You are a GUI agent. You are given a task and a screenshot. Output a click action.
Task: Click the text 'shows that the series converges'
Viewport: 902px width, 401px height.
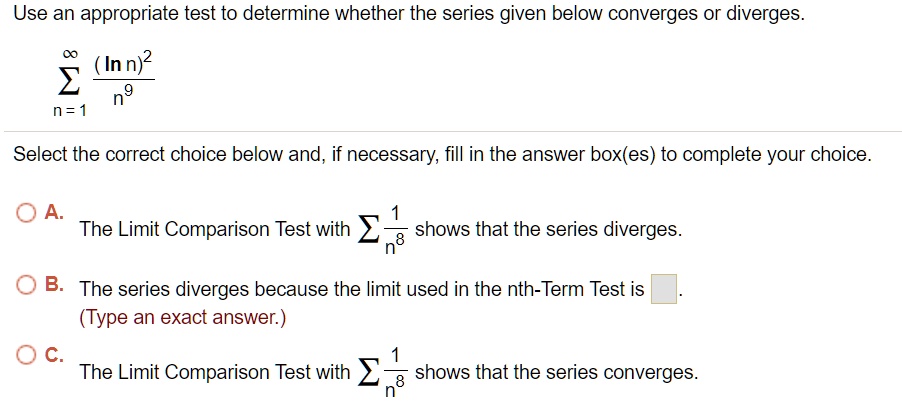tap(556, 372)
